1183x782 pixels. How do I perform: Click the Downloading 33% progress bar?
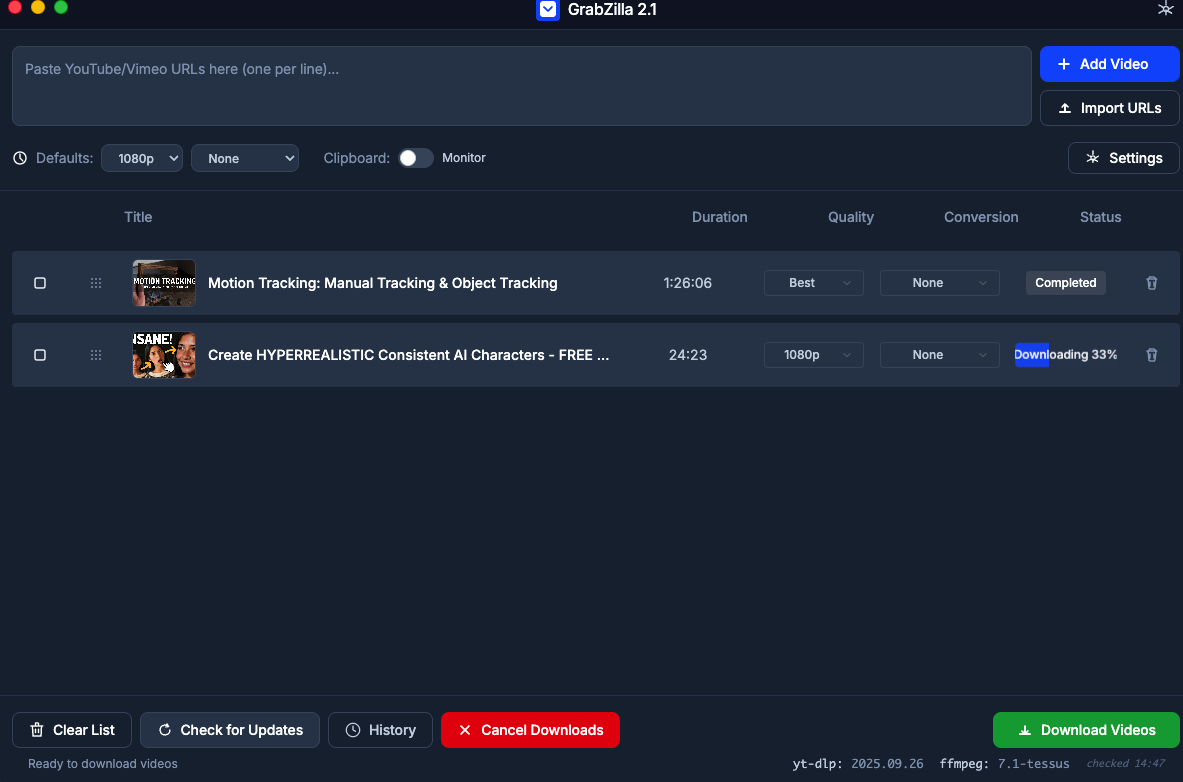click(x=1066, y=355)
